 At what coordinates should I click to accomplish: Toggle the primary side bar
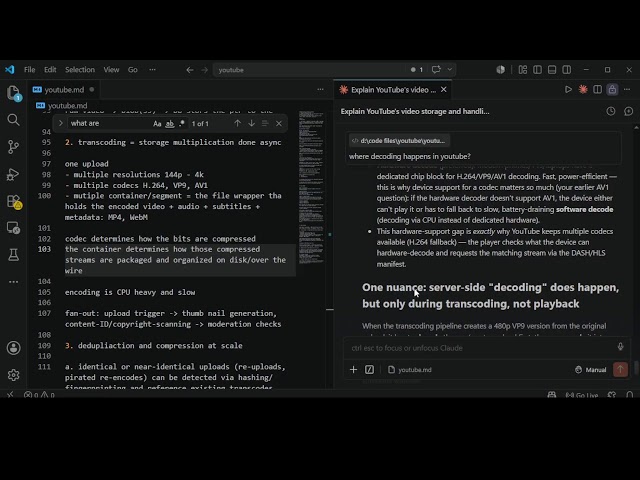coord(538,69)
